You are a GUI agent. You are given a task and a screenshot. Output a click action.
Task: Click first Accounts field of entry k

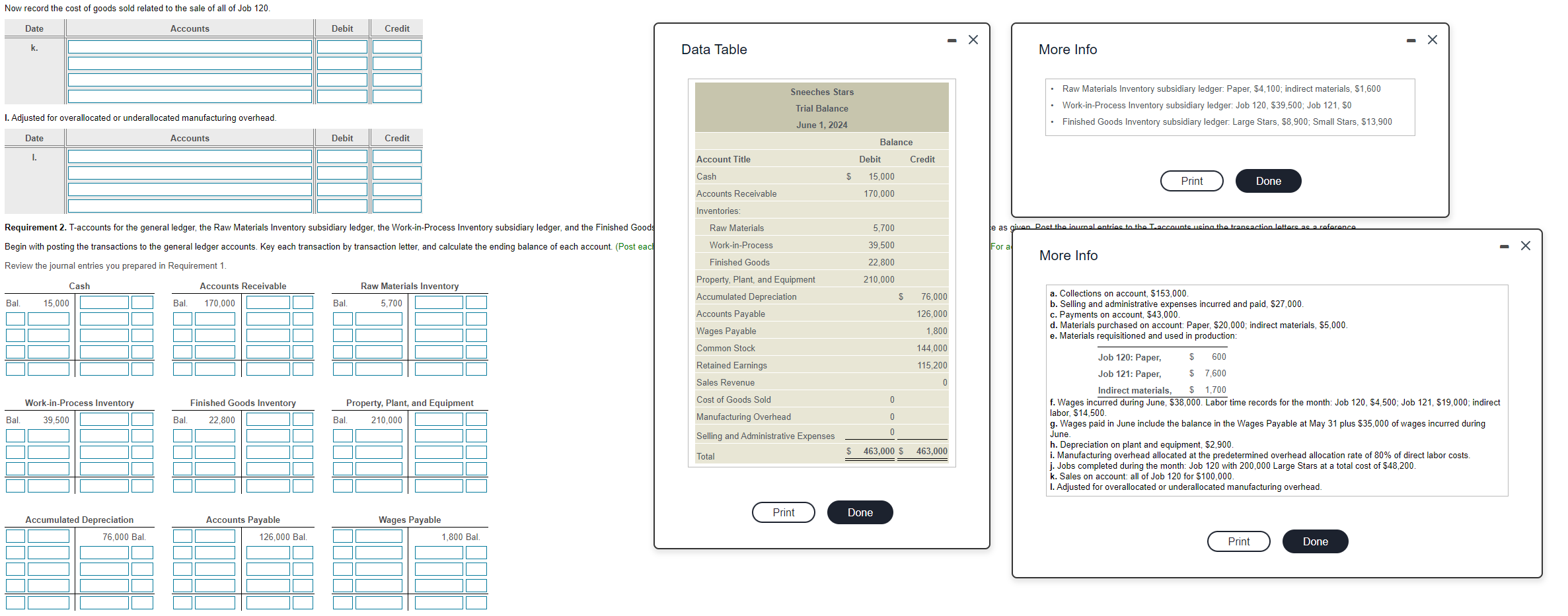[190, 47]
